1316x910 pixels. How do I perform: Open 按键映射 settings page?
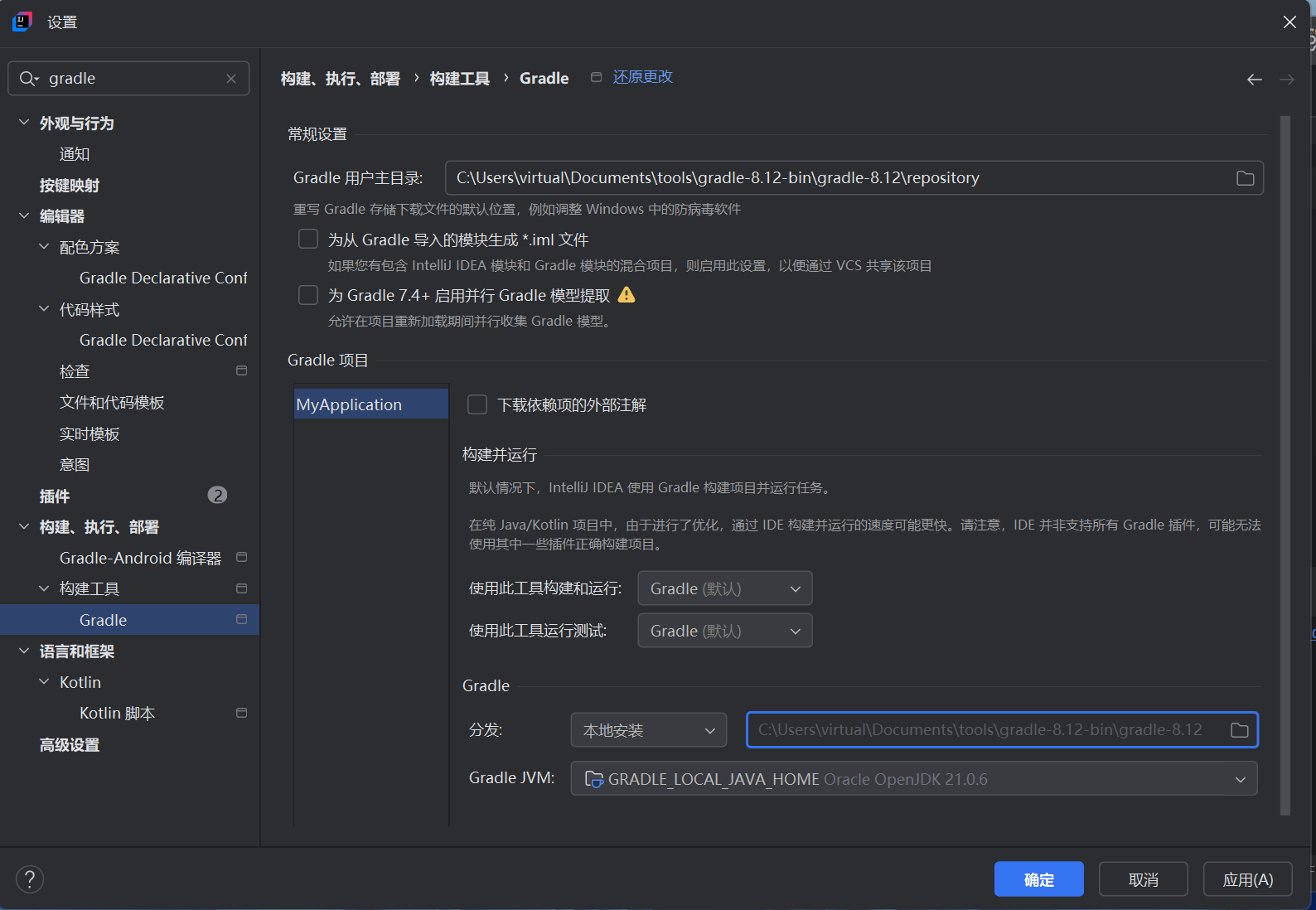coord(70,185)
